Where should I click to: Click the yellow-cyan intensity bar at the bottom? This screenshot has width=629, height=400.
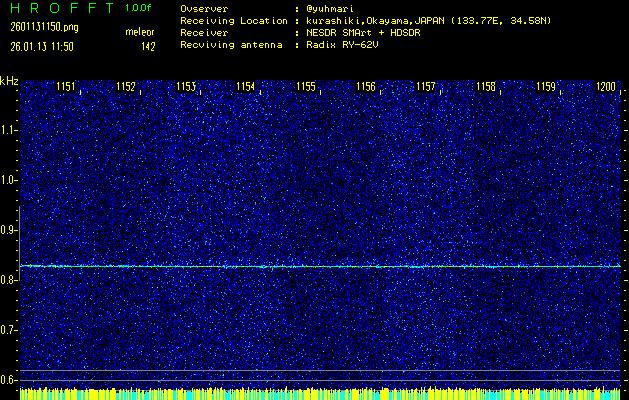pos(320,393)
